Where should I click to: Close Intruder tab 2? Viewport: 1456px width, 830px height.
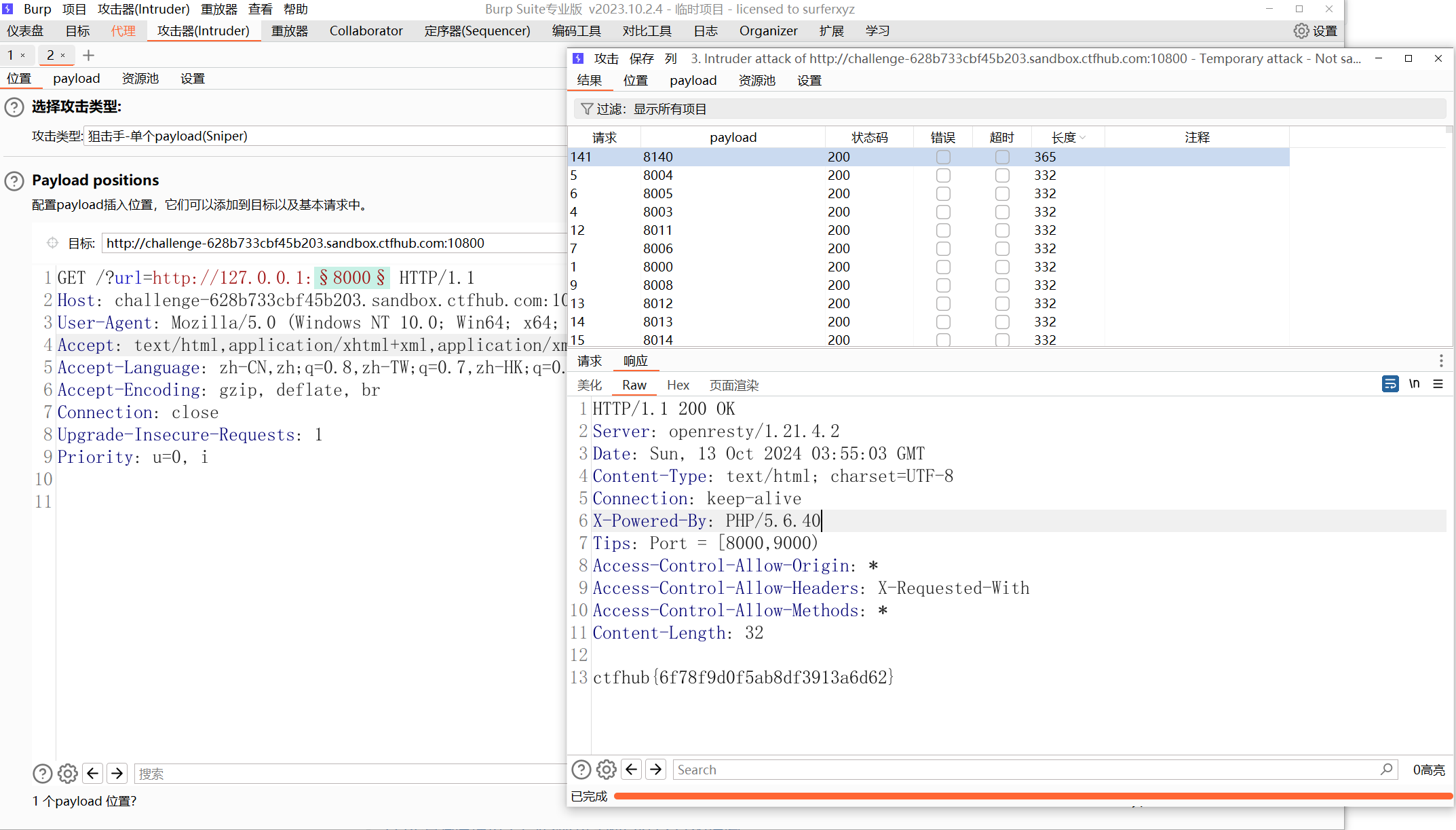[63, 56]
